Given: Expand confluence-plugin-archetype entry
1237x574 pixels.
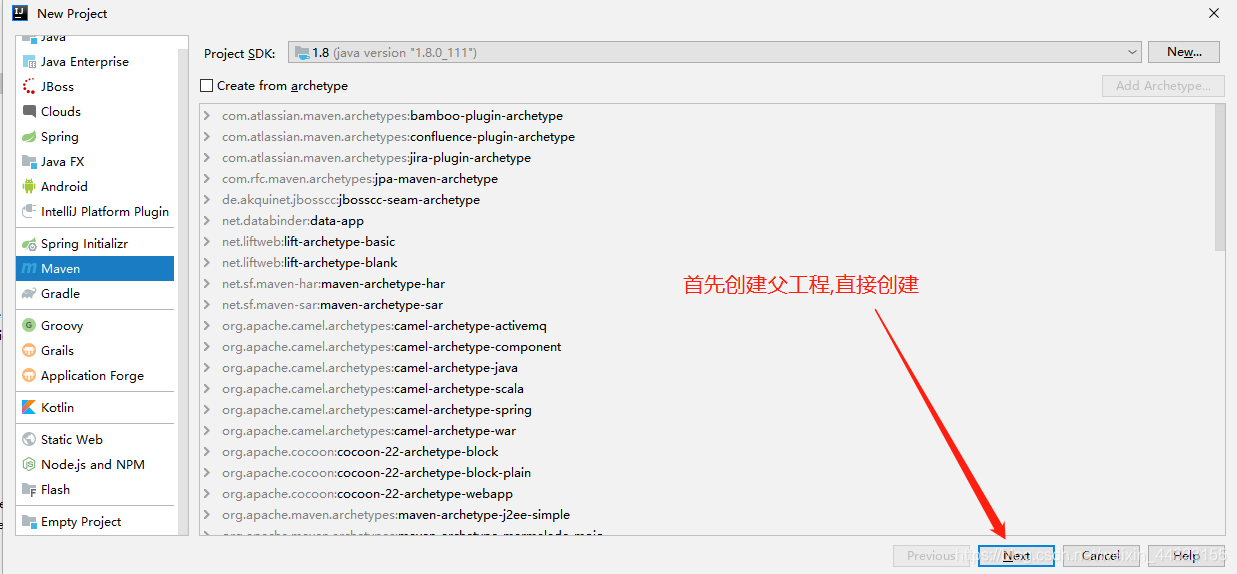Looking at the screenshot, I should tap(207, 137).
